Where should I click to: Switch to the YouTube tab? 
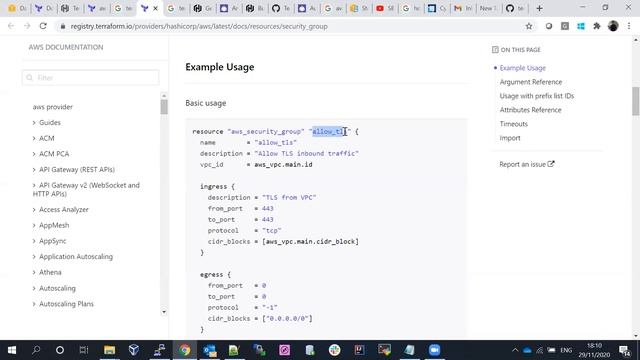point(385,8)
